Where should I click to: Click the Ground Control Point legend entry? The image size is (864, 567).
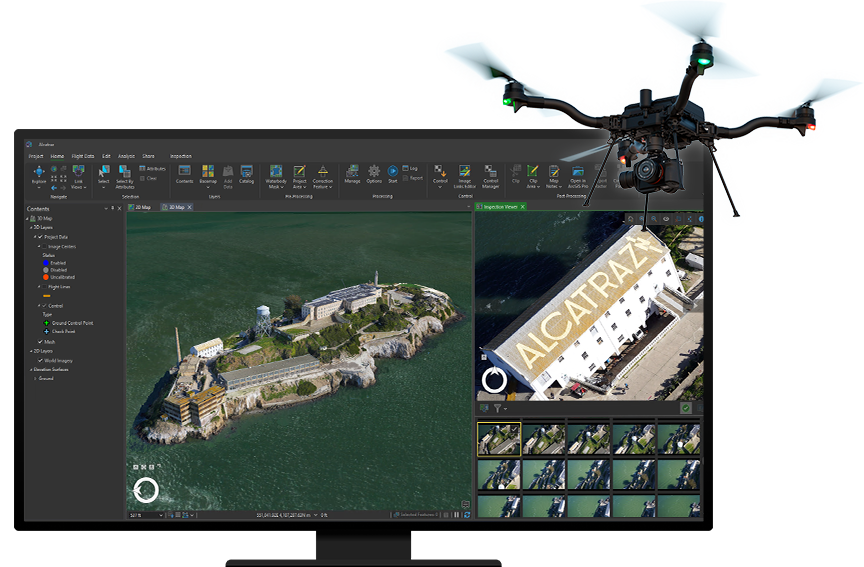coord(68,323)
